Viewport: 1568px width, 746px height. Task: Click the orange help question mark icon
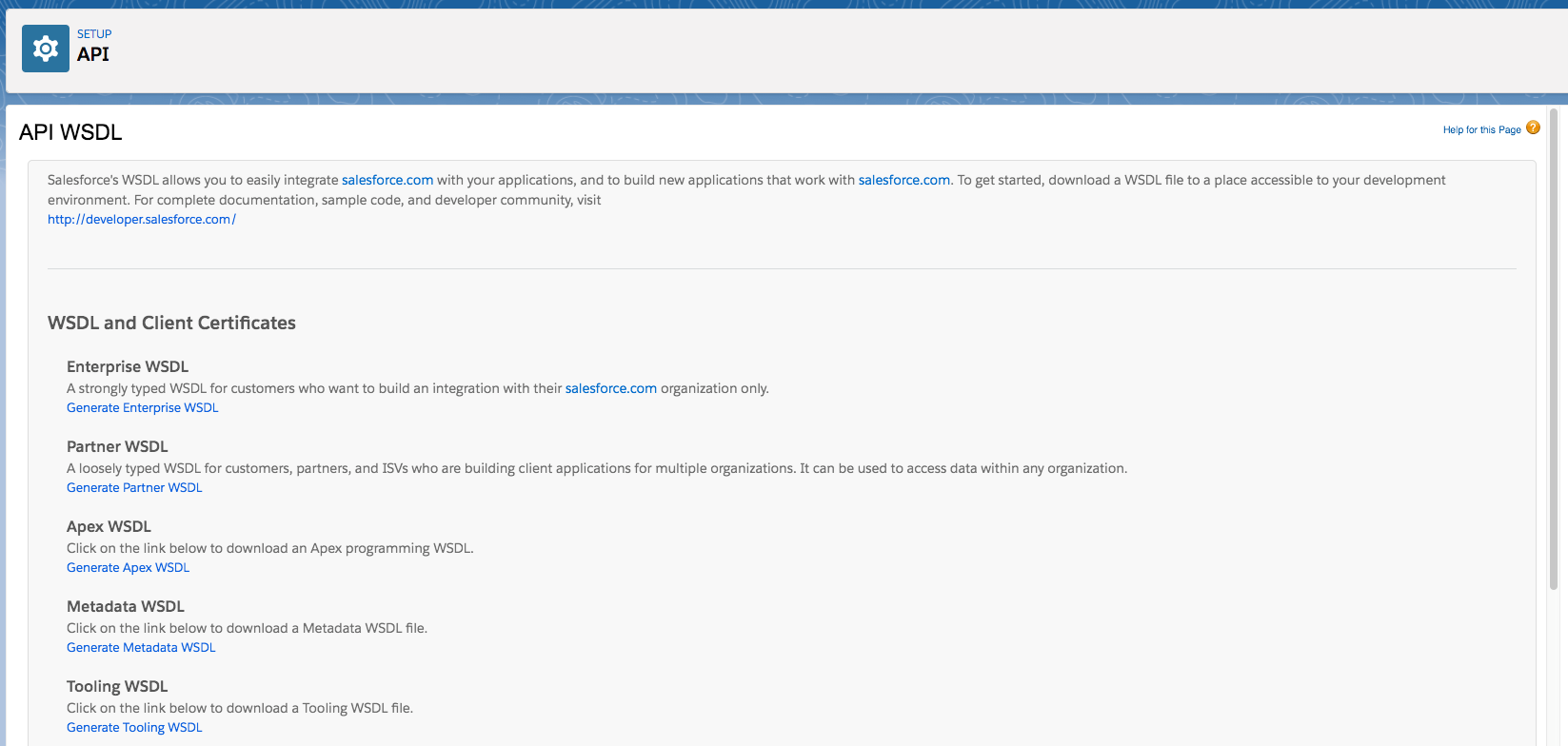(x=1533, y=128)
